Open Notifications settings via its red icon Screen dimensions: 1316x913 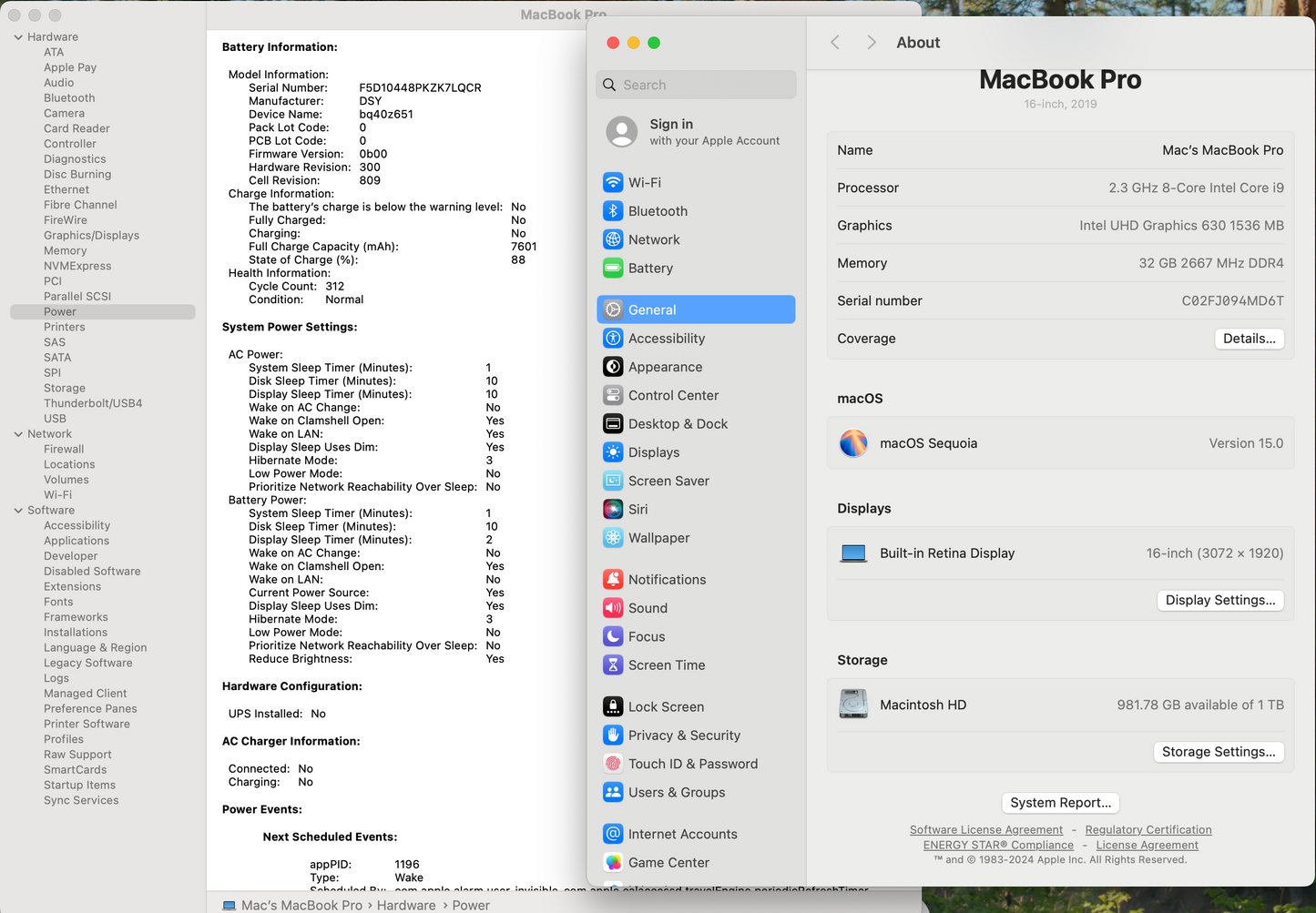pyautogui.click(x=613, y=579)
